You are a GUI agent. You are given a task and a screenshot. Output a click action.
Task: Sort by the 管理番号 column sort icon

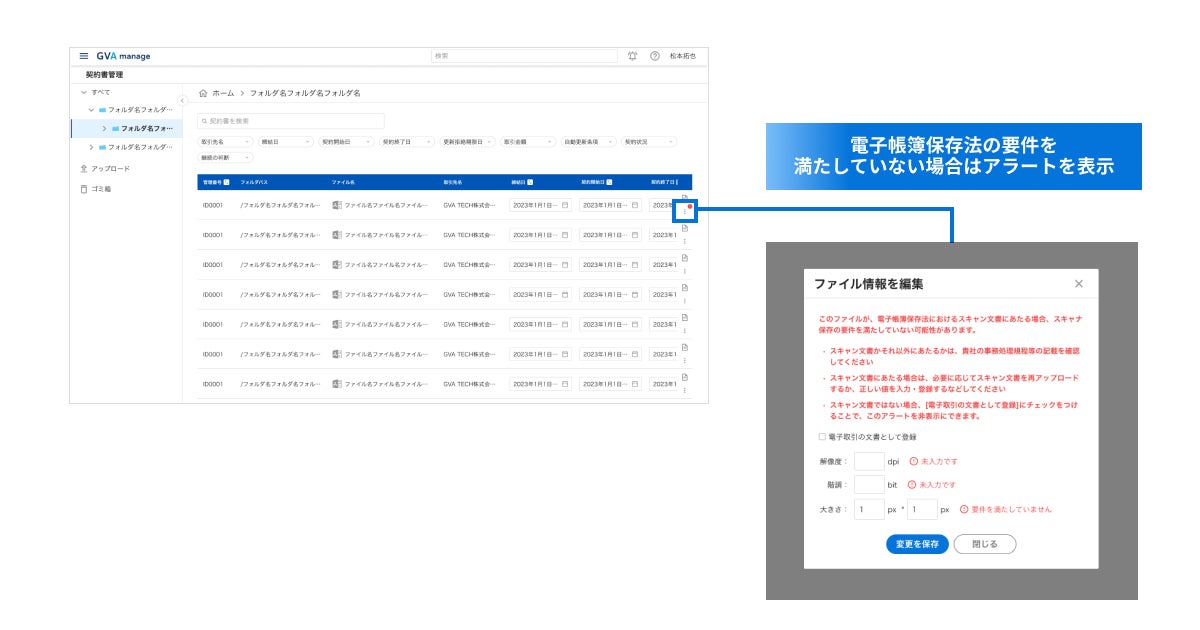(x=227, y=183)
